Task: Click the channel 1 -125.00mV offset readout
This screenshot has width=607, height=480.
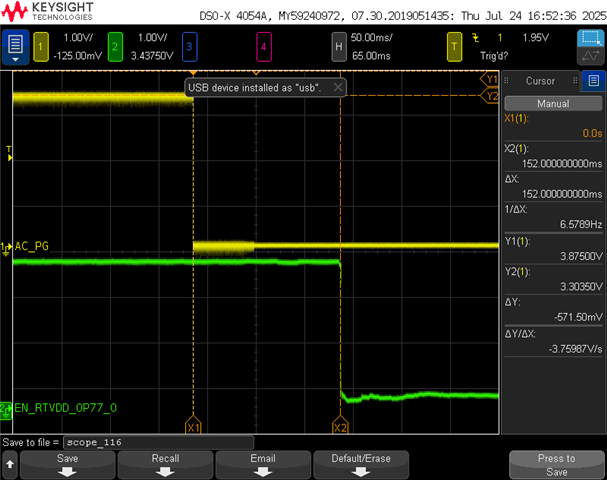Action: [x=77, y=56]
